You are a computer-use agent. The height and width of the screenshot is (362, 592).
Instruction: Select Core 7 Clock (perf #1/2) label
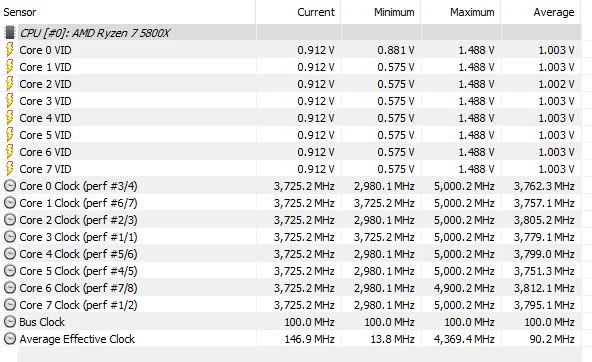coord(78,305)
